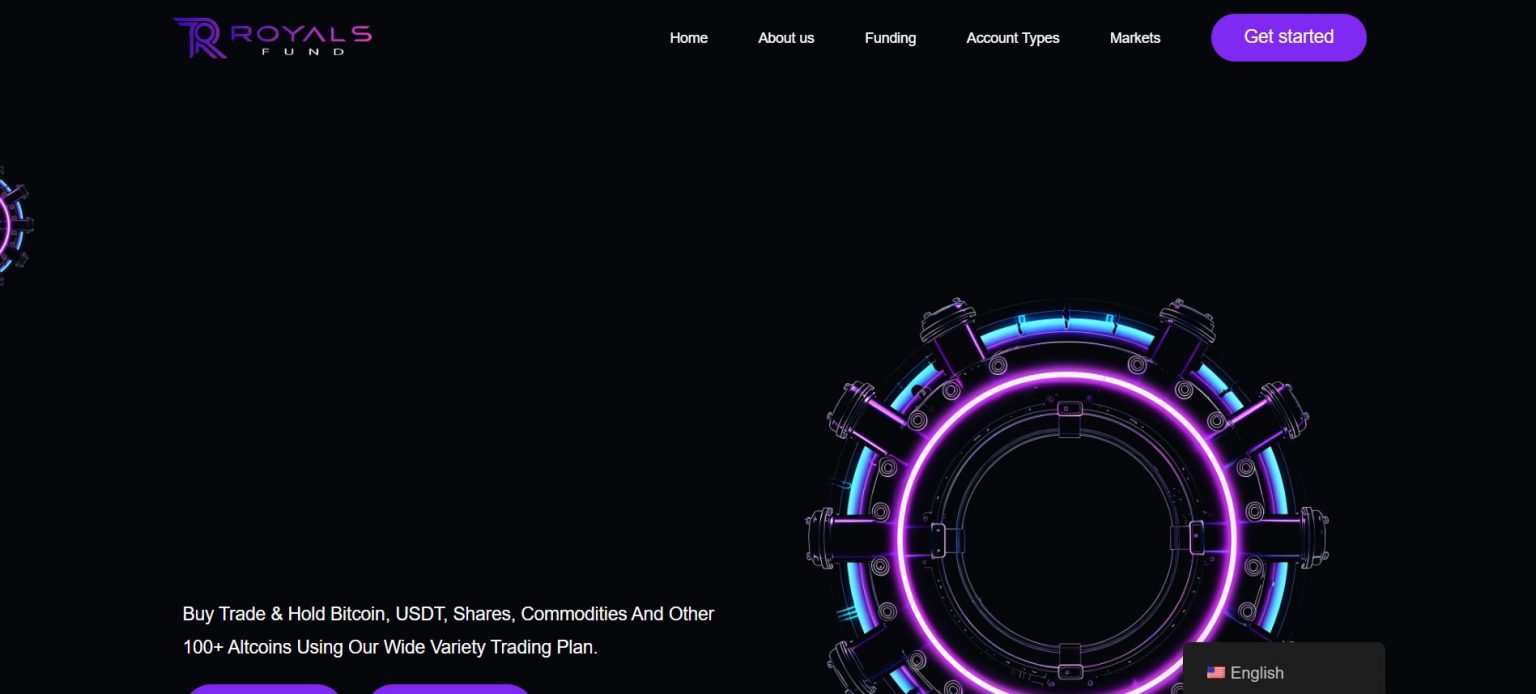Select Funding in the navigation bar
Viewport: 1536px width, 694px height.
[x=890, y=38]
